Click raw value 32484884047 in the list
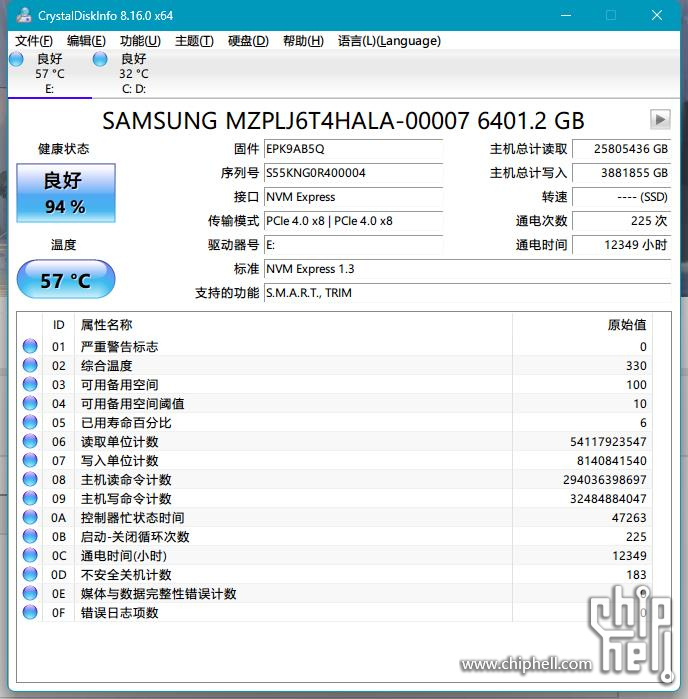This screenshot has height=699, width=688. [608, 498]
